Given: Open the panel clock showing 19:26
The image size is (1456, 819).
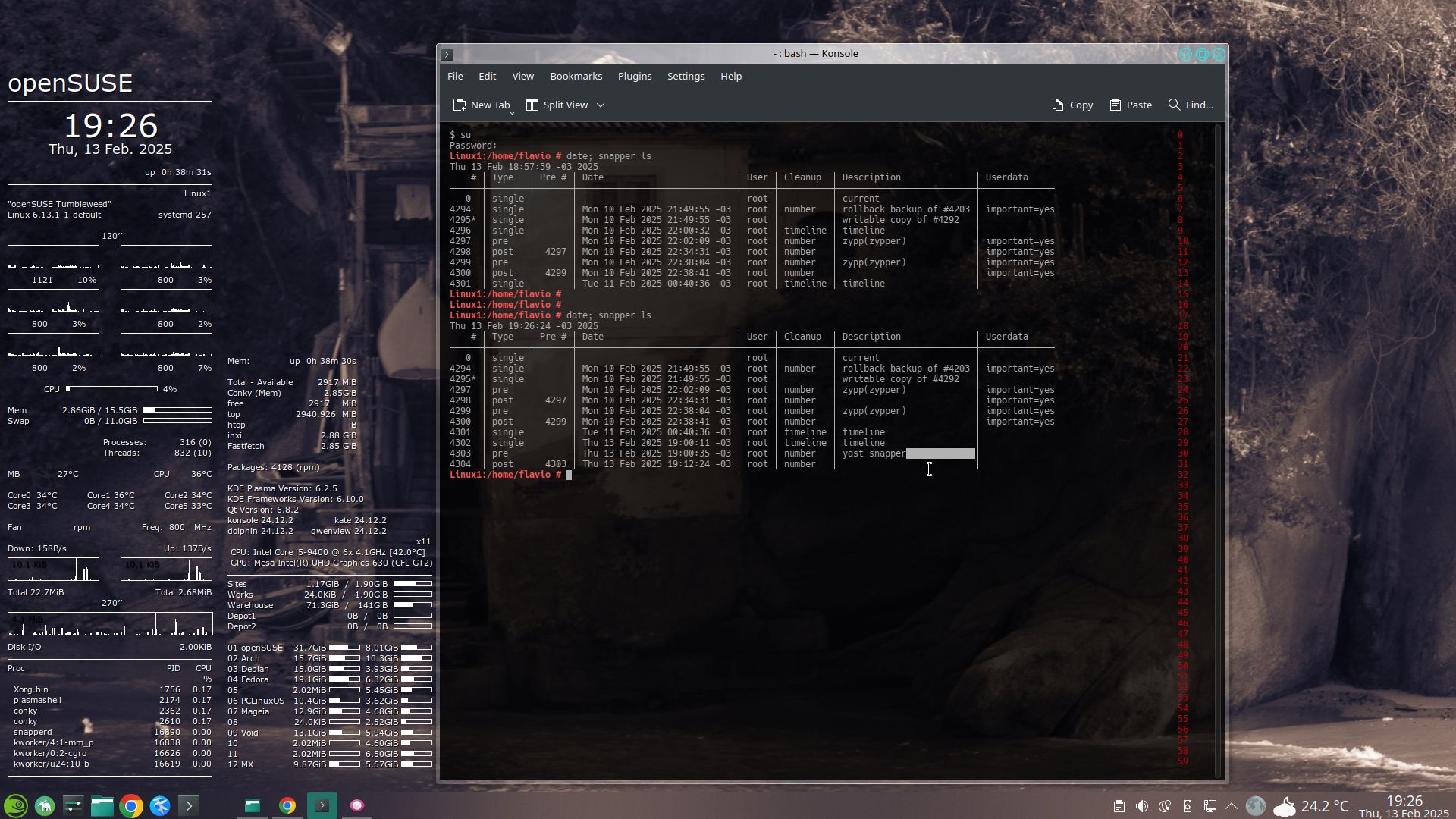Looking at the screenshot, I should 1404,807.
